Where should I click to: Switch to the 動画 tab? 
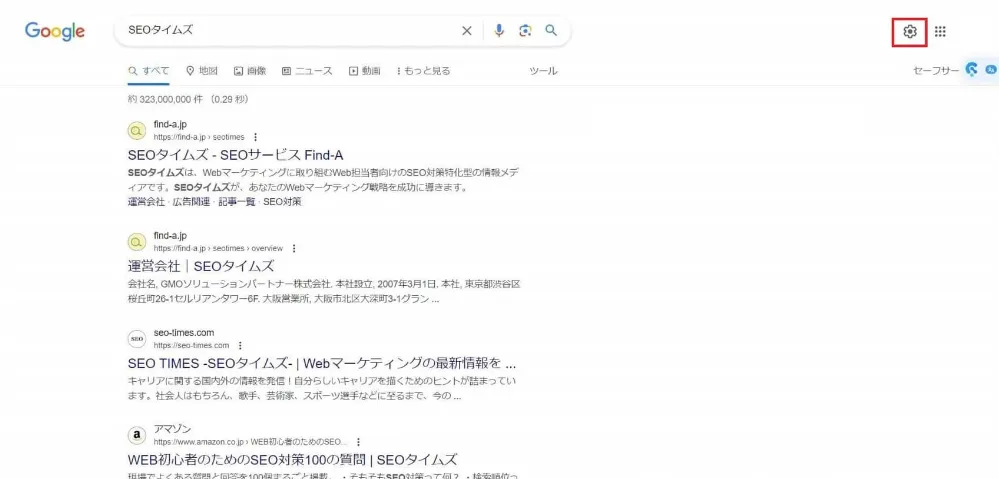(x=364, y=71)
